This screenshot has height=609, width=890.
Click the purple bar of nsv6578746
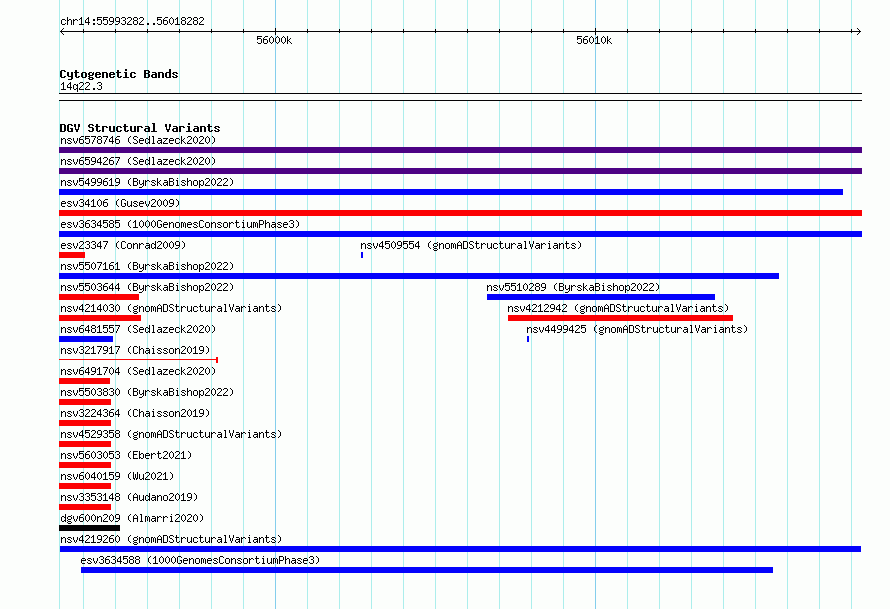460,150
